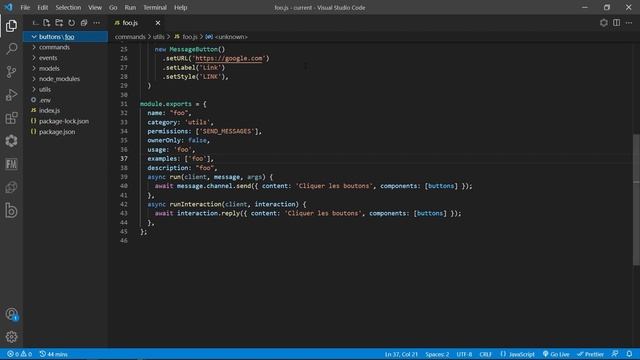Expand the commands folder

65,47
